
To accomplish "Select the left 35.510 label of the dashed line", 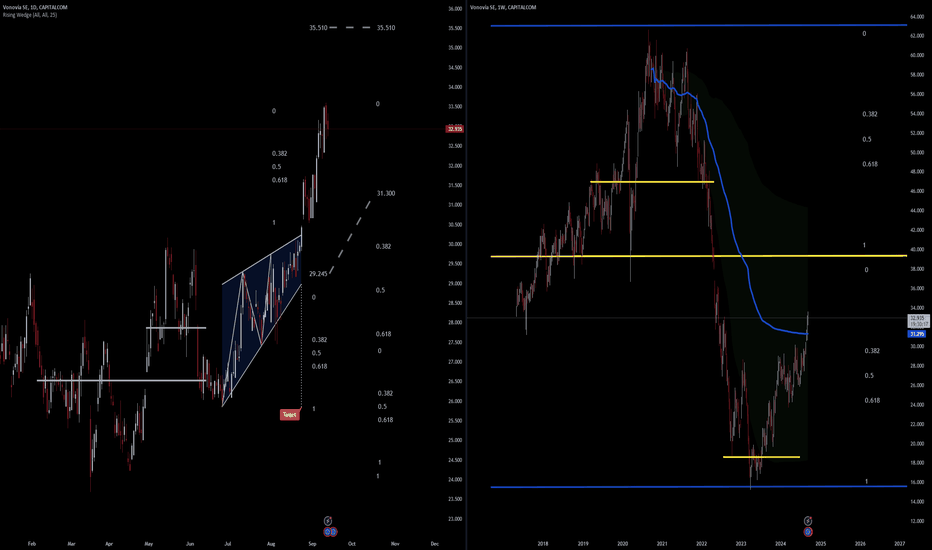I will click(318, 27).
